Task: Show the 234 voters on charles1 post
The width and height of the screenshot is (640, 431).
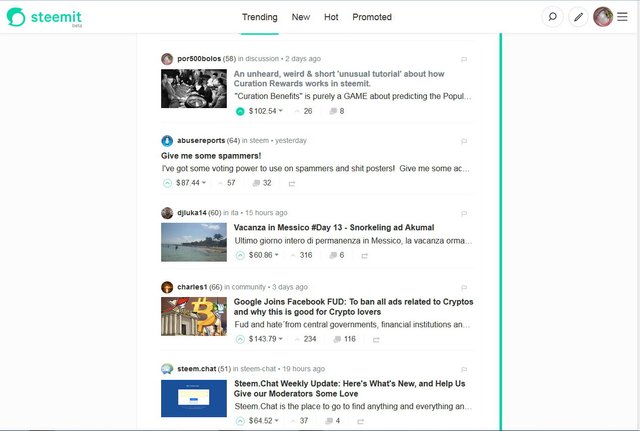Action: (306, 339)
